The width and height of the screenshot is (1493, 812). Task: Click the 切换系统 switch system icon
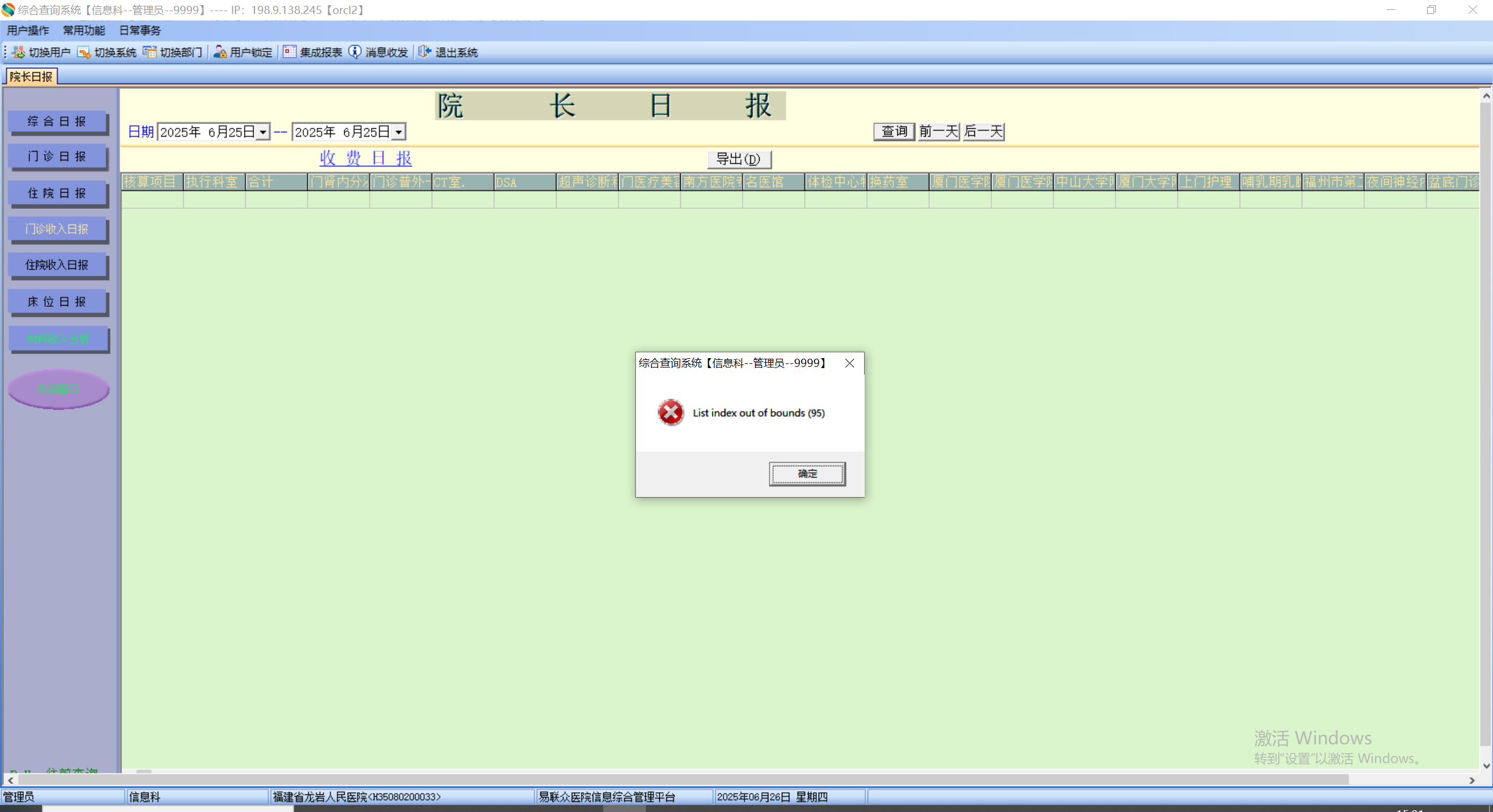84,52
